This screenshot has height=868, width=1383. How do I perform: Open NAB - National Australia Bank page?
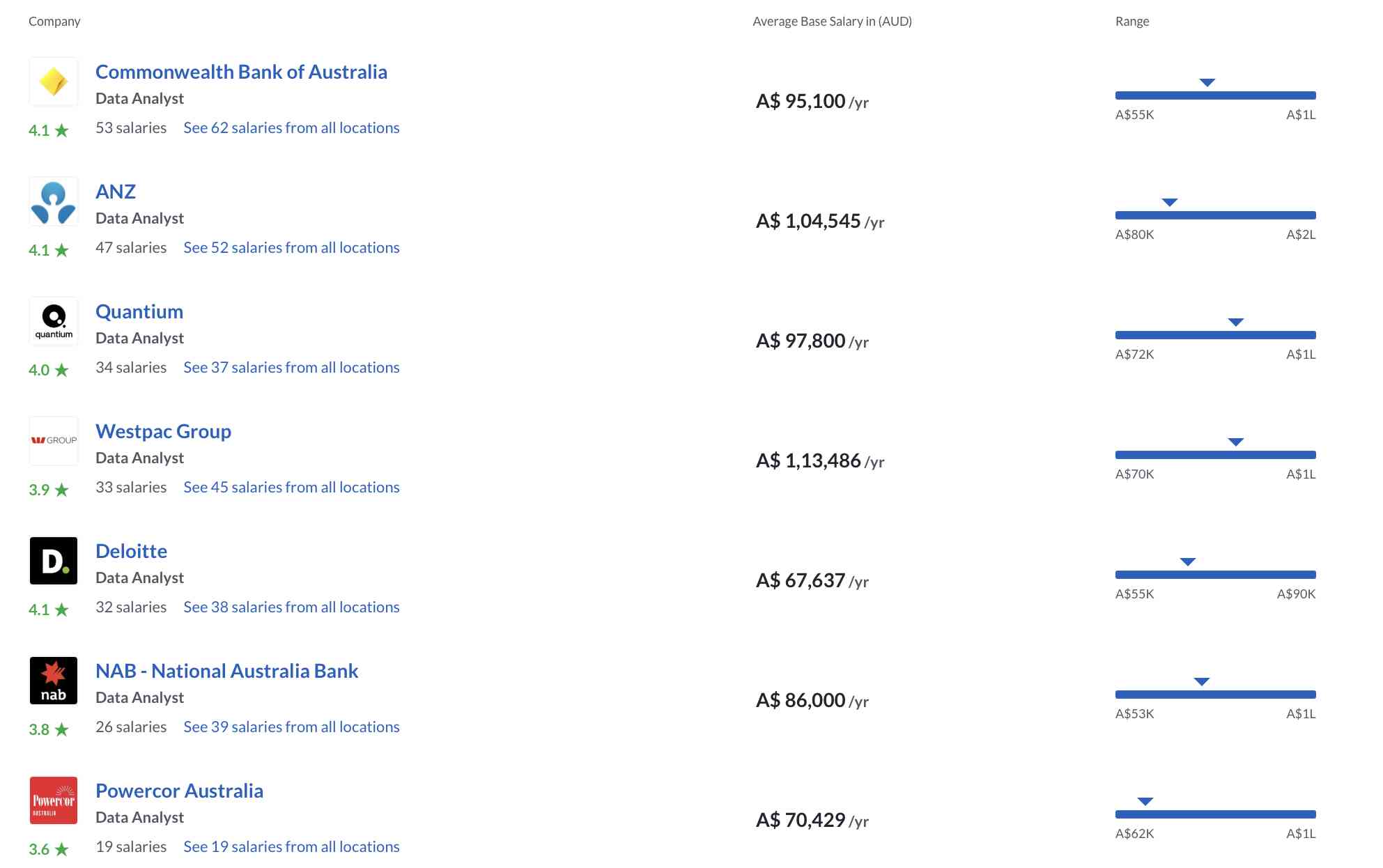tap(227, 671)
